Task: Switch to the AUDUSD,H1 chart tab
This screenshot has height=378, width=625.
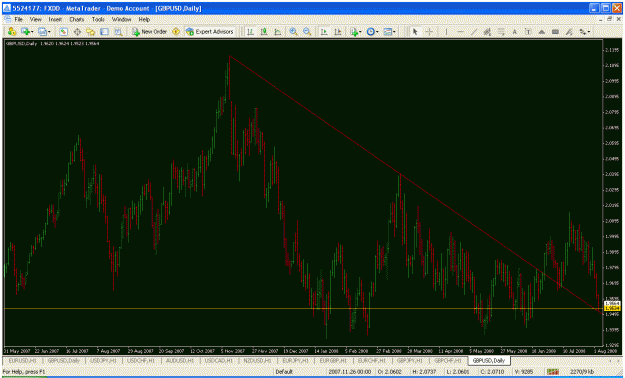Action: coord(180,360)
